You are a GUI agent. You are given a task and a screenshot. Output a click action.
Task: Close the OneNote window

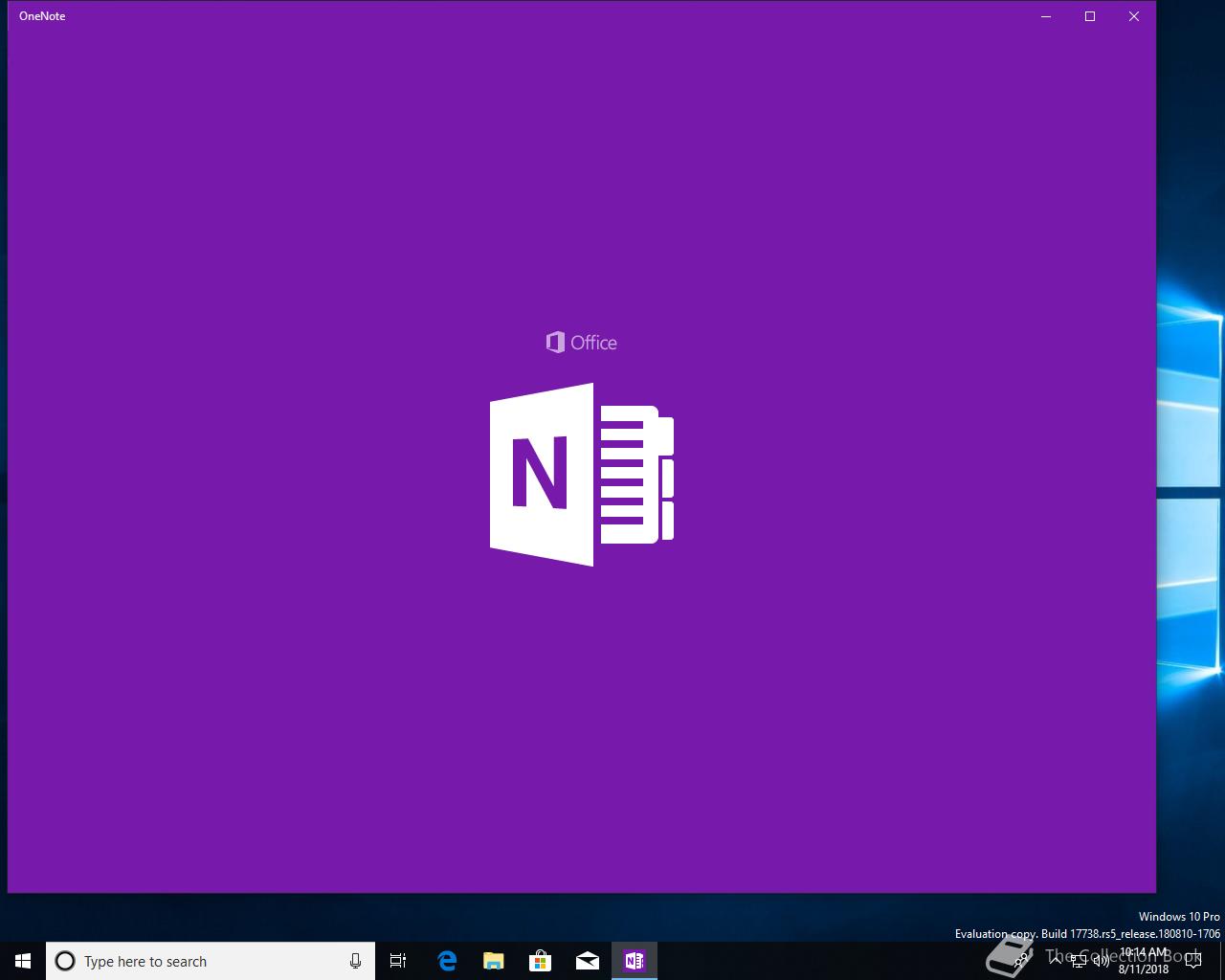point(1134,16)
